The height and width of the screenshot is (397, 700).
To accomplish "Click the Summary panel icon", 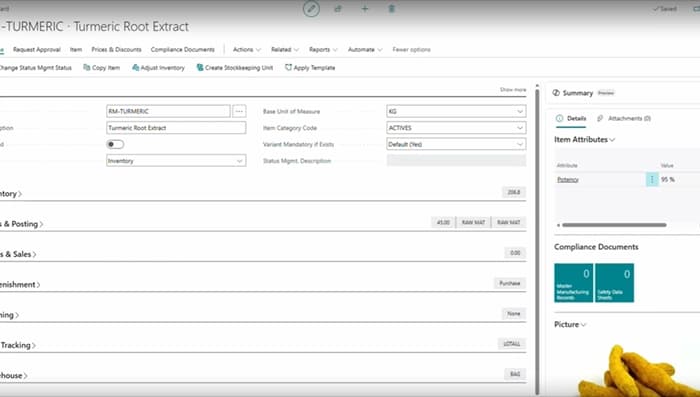I will coord(556,93).
